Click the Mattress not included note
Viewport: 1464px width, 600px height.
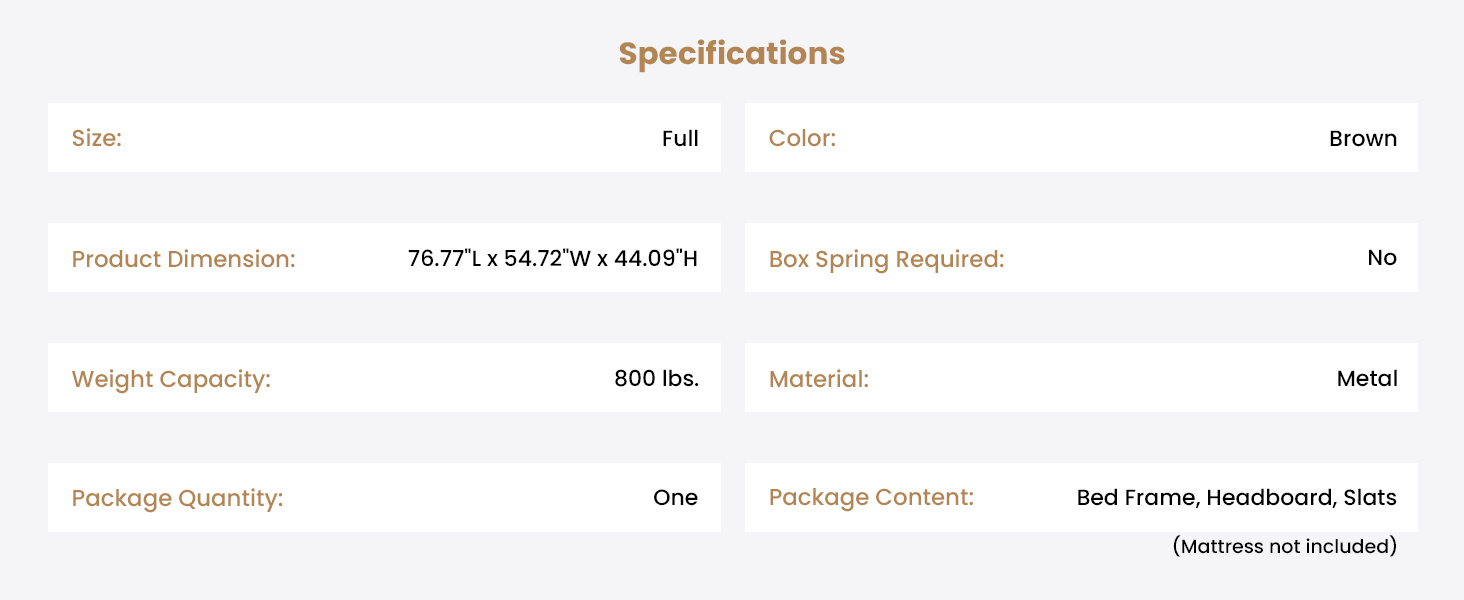pyautogui.click(x=1284, y=546)
